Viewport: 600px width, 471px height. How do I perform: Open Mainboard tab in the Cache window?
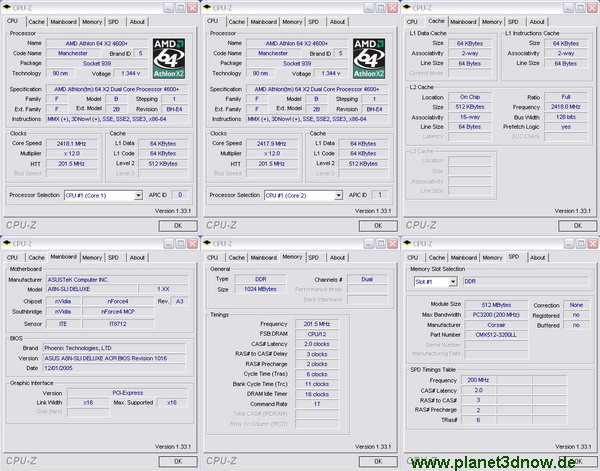(463, 22)
